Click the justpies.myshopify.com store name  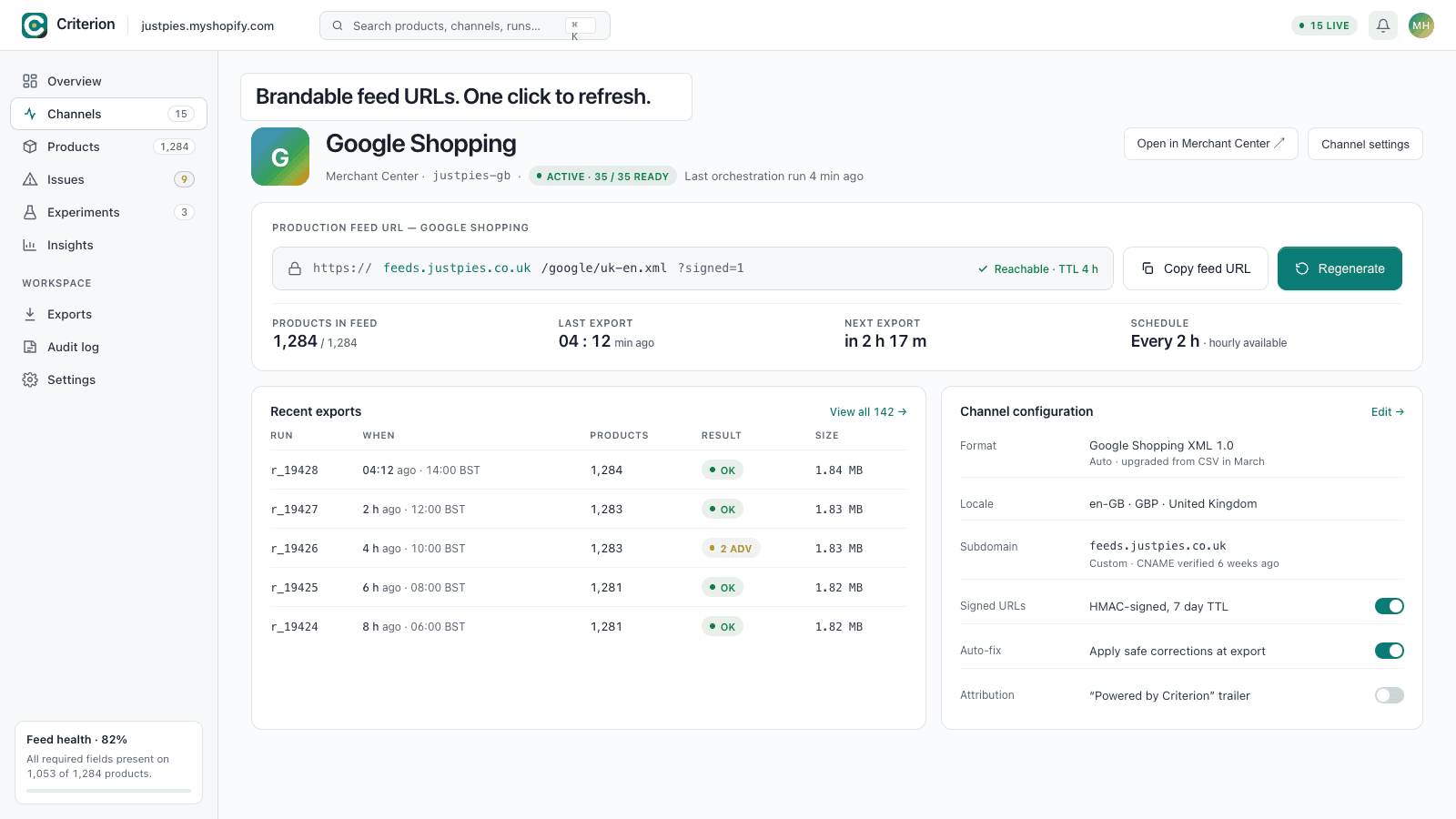(207, 25)
